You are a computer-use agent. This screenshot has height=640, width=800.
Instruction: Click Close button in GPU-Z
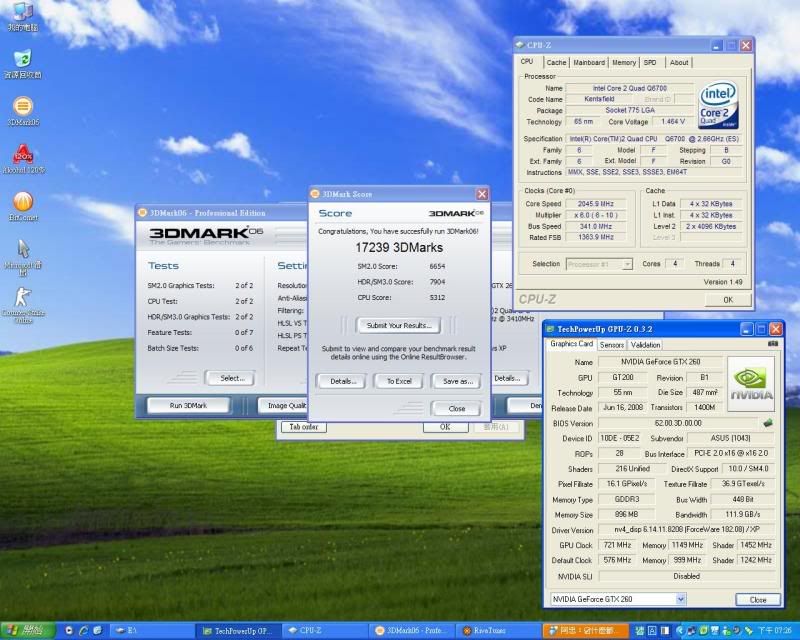click(758, 600)
